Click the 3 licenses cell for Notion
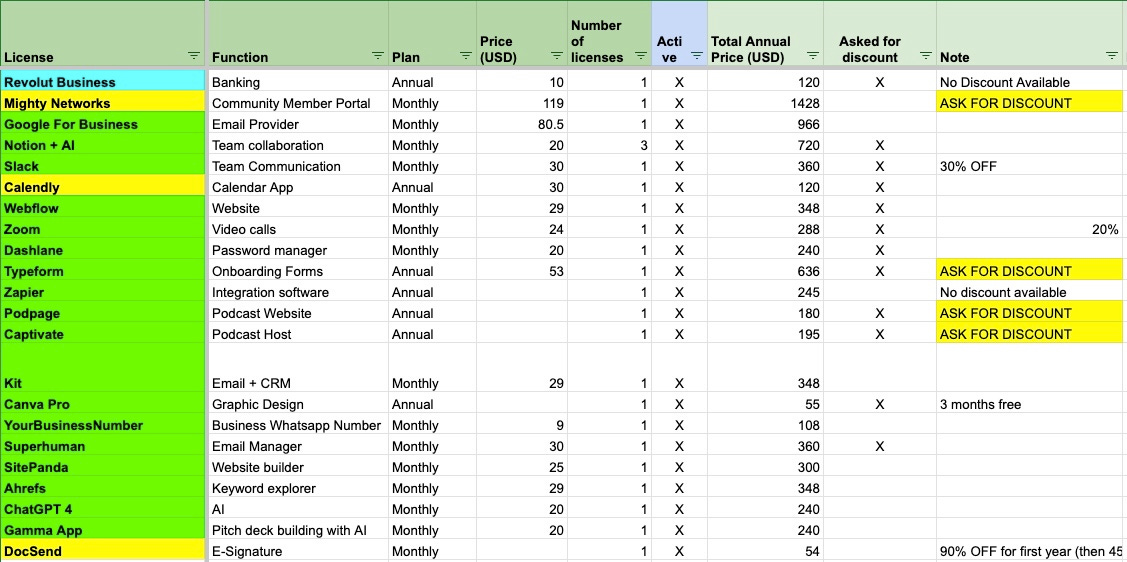This screenshot has width=1127, height=562. (610, 145)
